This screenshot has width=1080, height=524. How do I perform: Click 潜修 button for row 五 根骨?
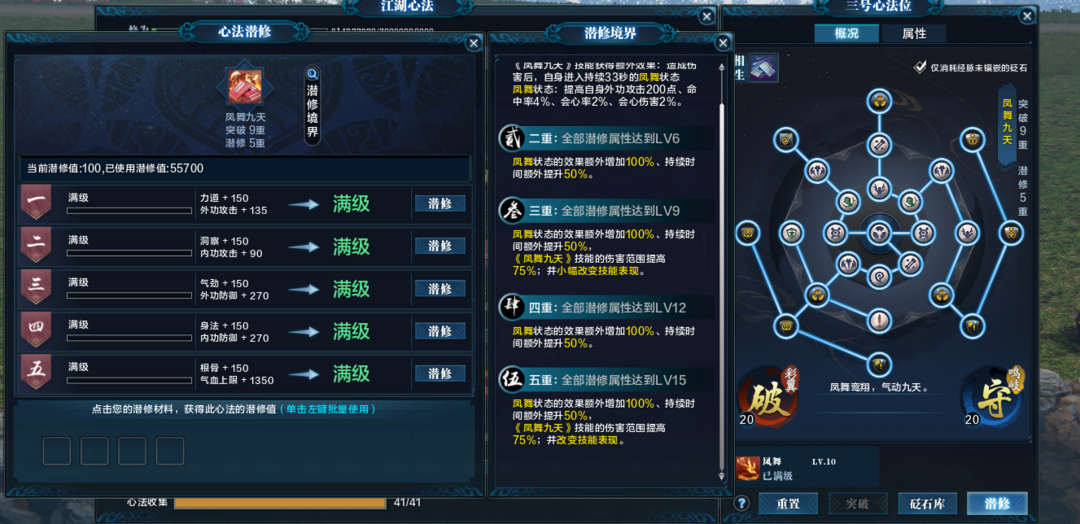pos(440,373)
